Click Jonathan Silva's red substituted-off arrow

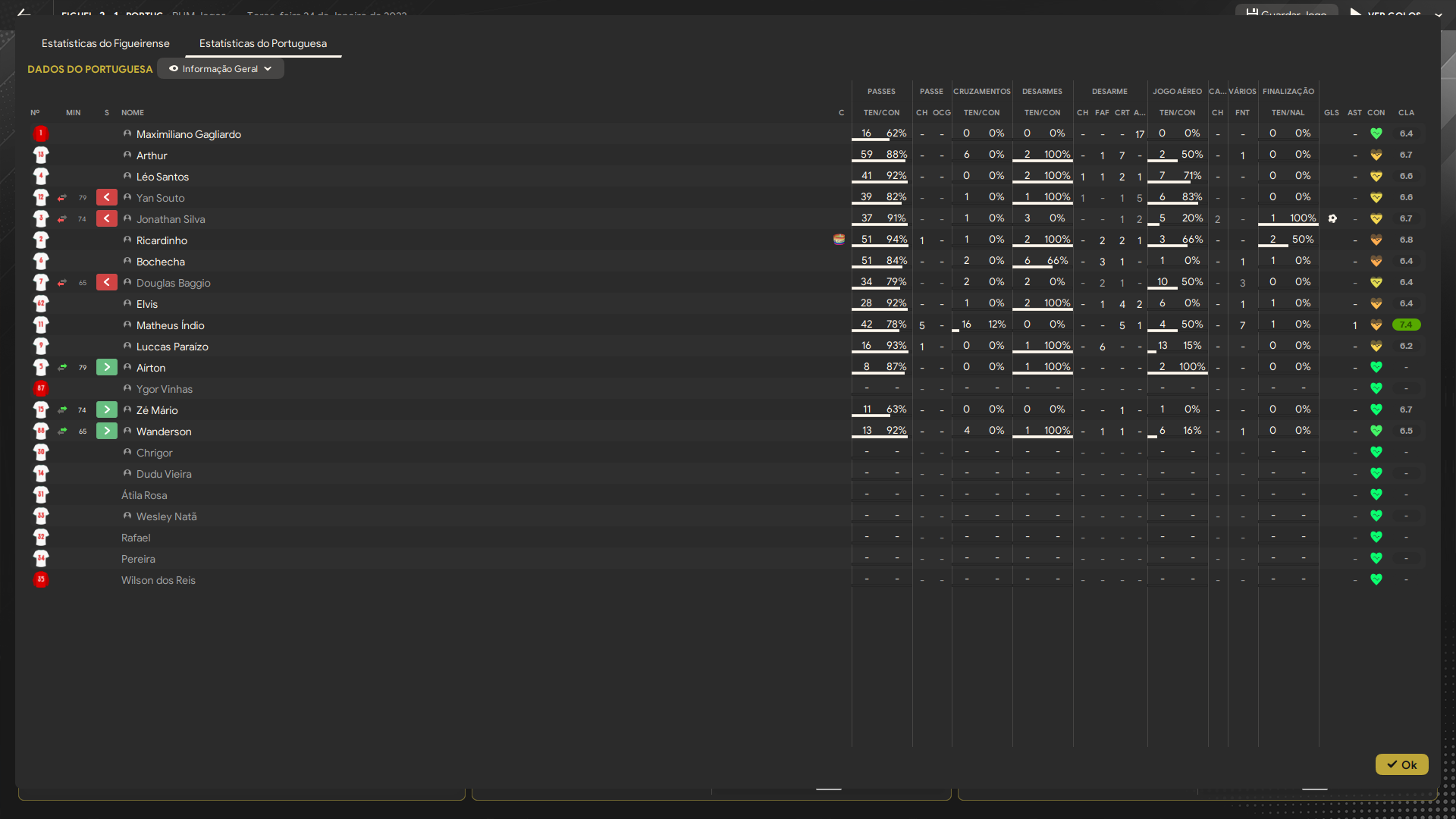[x=107, y=218]
